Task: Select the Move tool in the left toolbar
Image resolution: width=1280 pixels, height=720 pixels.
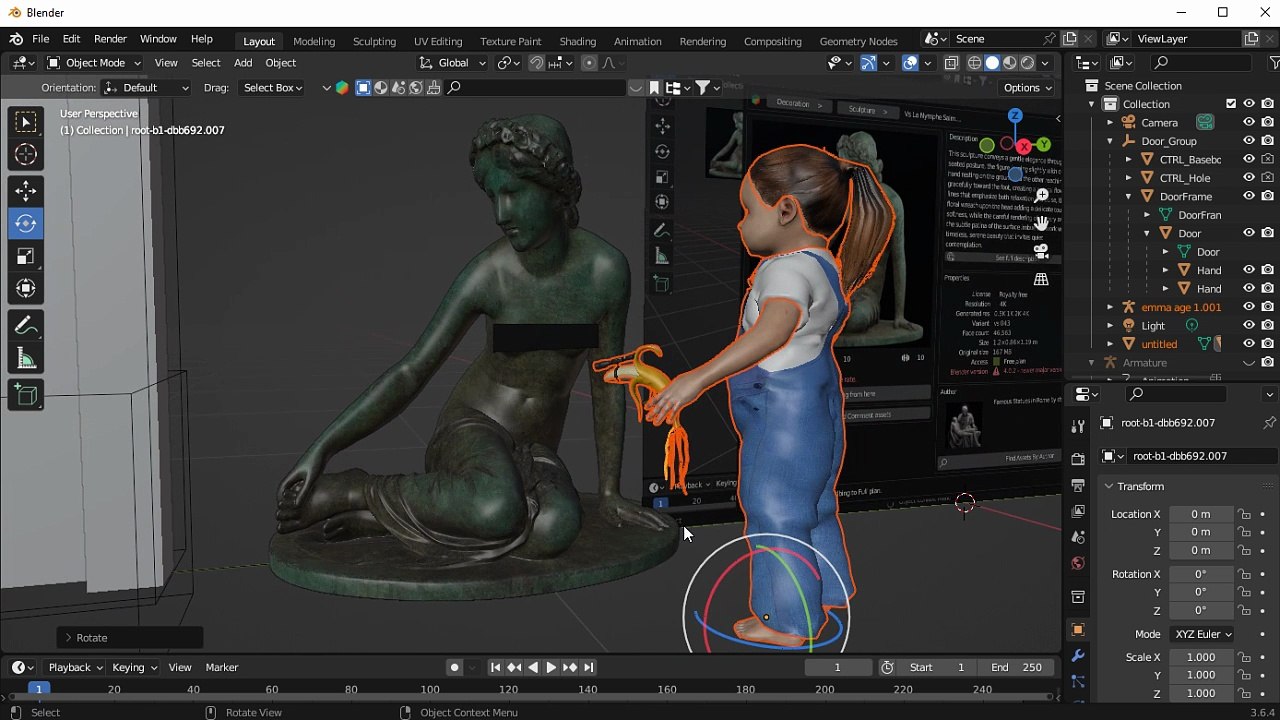Action: [x=26, y=190]
